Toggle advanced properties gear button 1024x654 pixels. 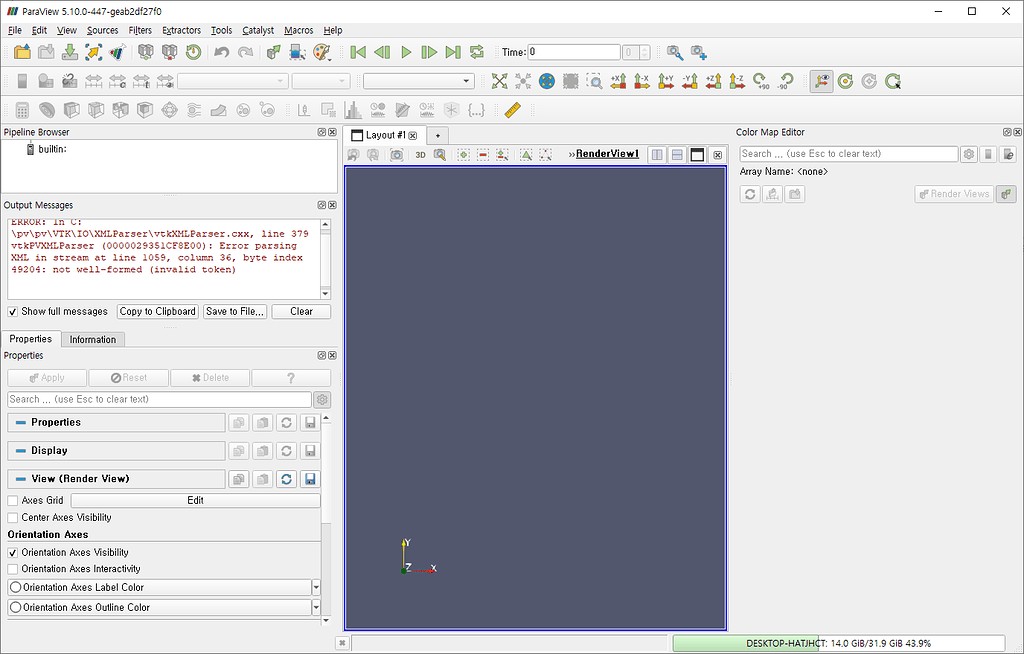coord(322,399)
